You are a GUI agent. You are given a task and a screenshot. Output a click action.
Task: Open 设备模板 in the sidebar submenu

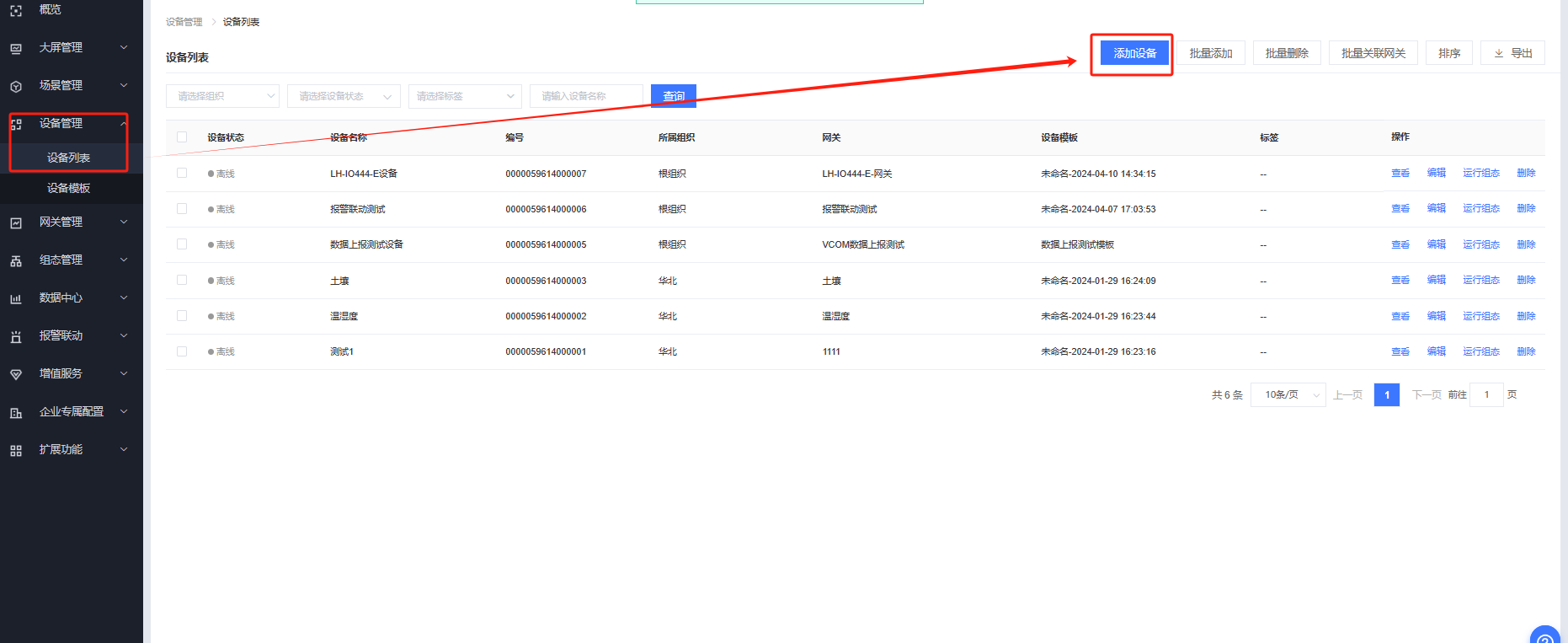[68, 188]
